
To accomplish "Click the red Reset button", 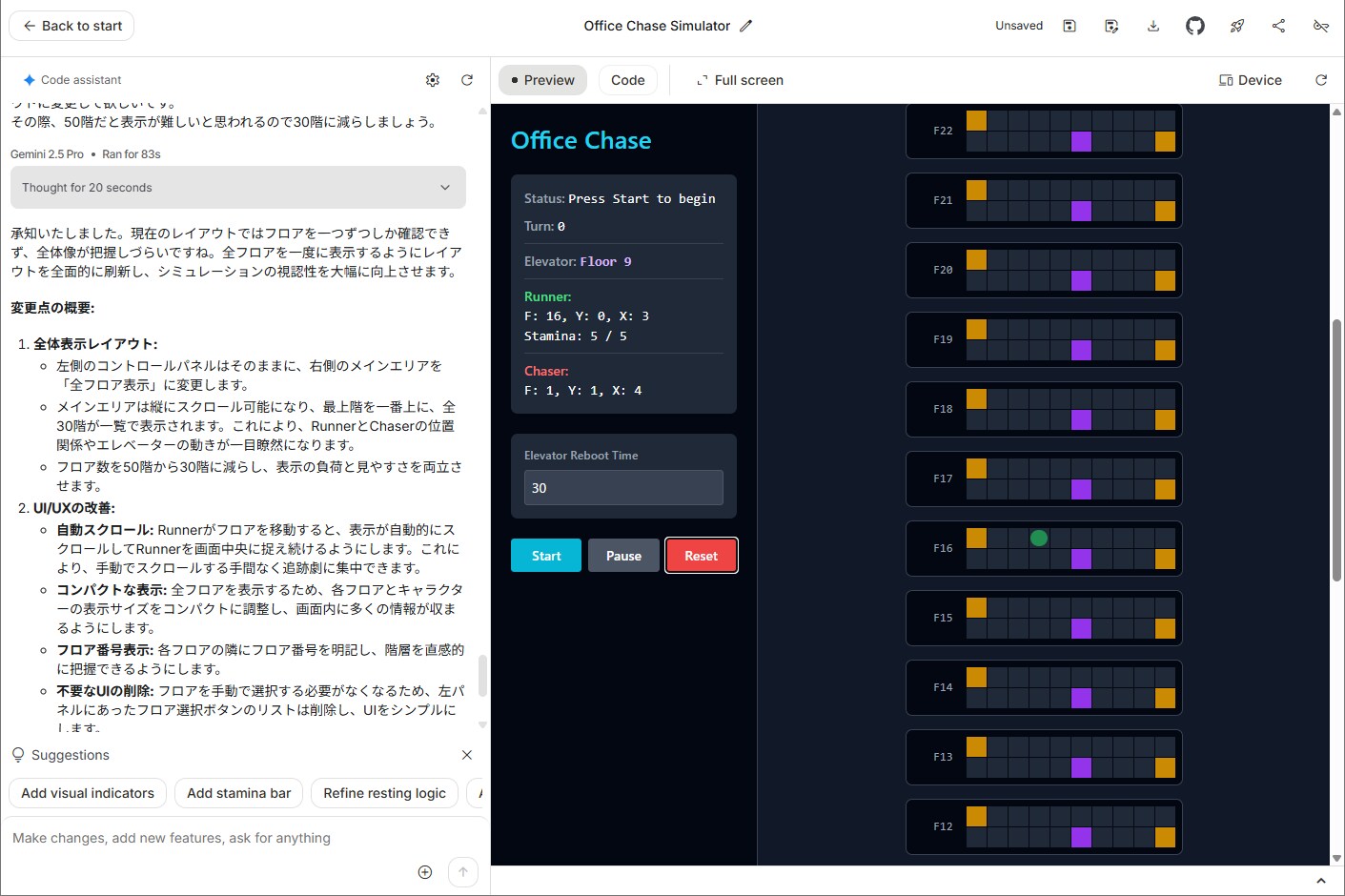I will click(x=701, y=556).
